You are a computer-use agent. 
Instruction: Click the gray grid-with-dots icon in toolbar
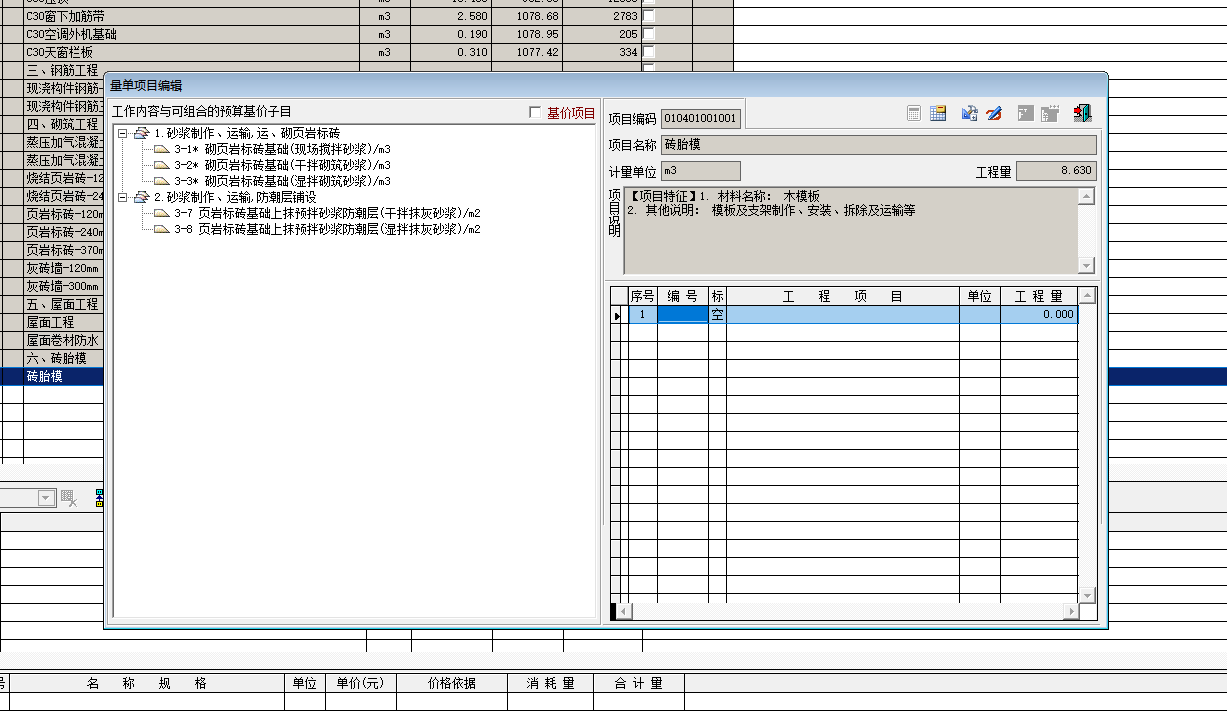coord(1050,113)
